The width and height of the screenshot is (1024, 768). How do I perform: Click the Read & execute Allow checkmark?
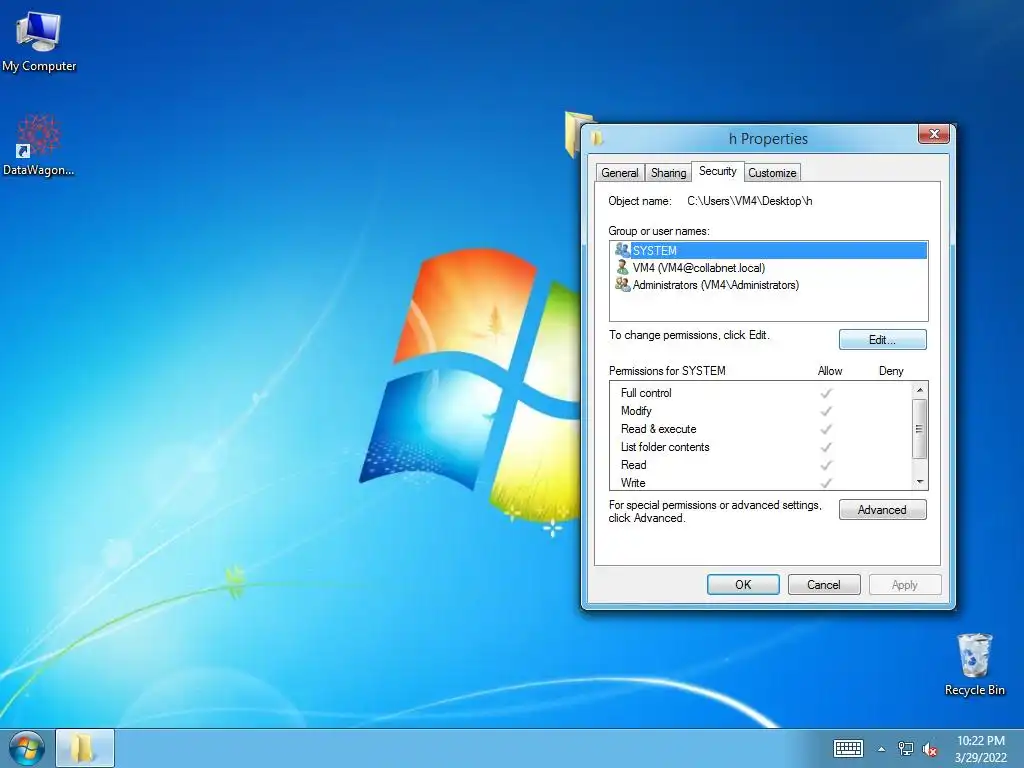tap(826, 429)
